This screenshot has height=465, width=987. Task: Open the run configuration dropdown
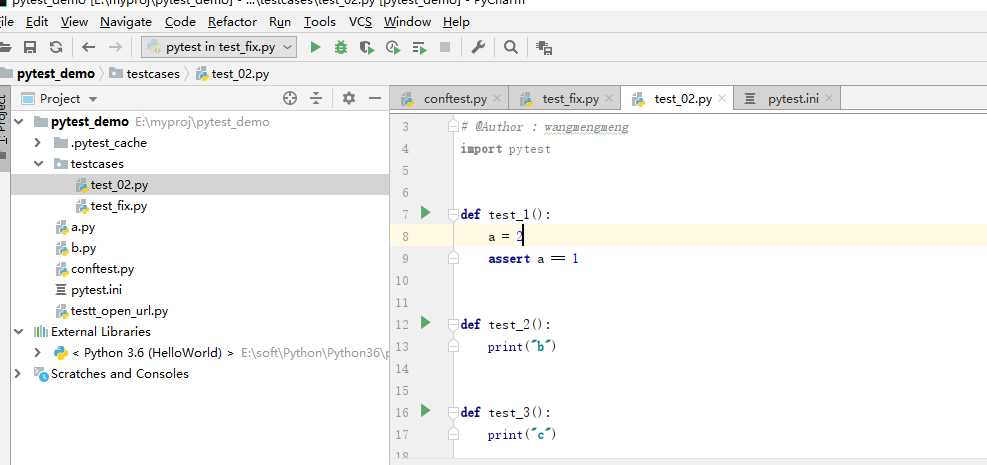coord(219,47)
